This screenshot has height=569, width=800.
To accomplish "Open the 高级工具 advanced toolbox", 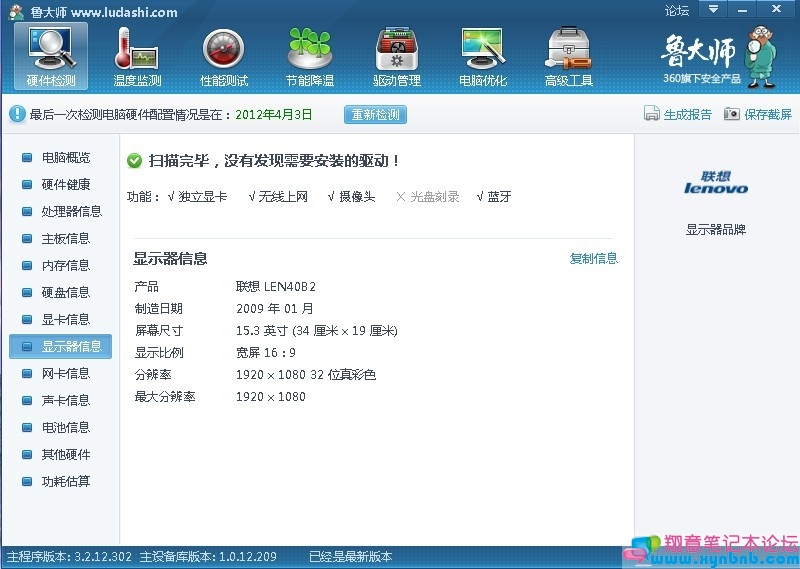I will [568, 57].
